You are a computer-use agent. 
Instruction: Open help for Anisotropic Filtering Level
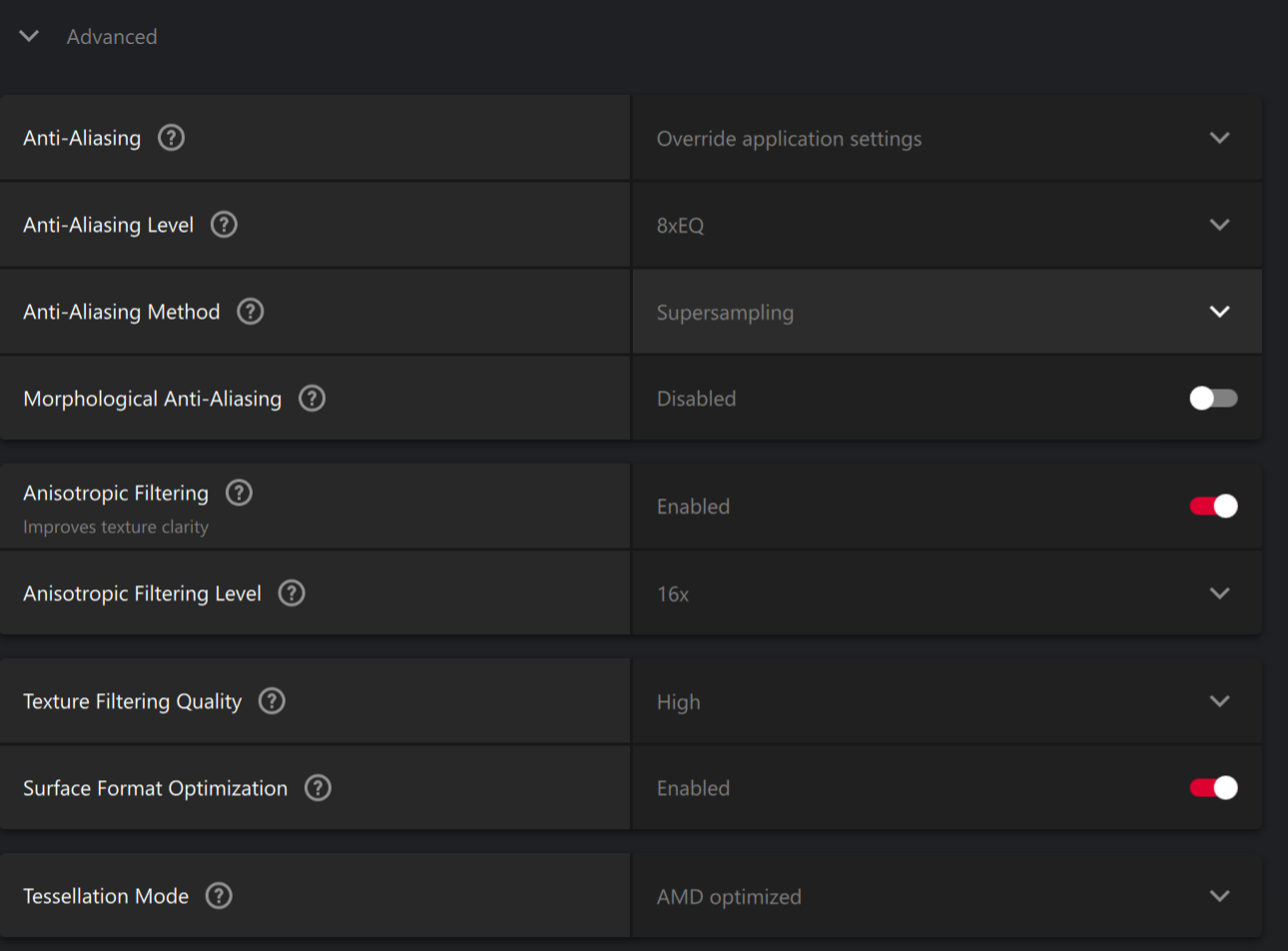pyautogui.click(x=292, y=593)
